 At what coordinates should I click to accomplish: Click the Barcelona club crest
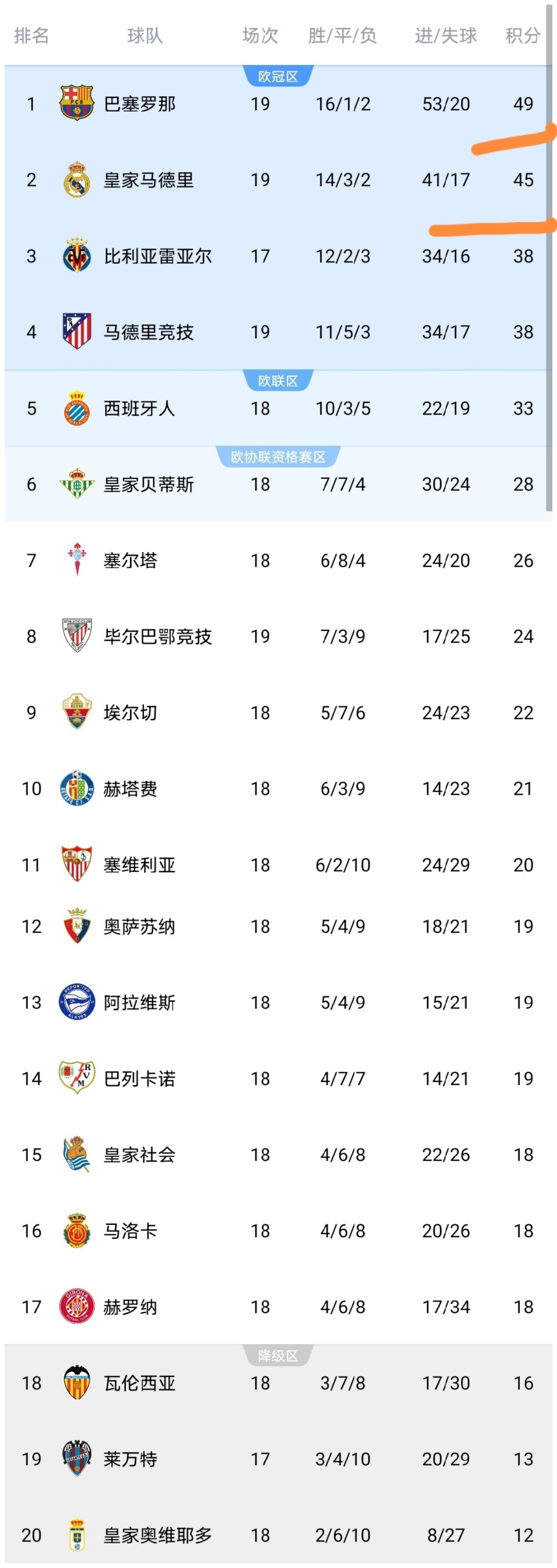pyautogui.click(x=77, y=103)
